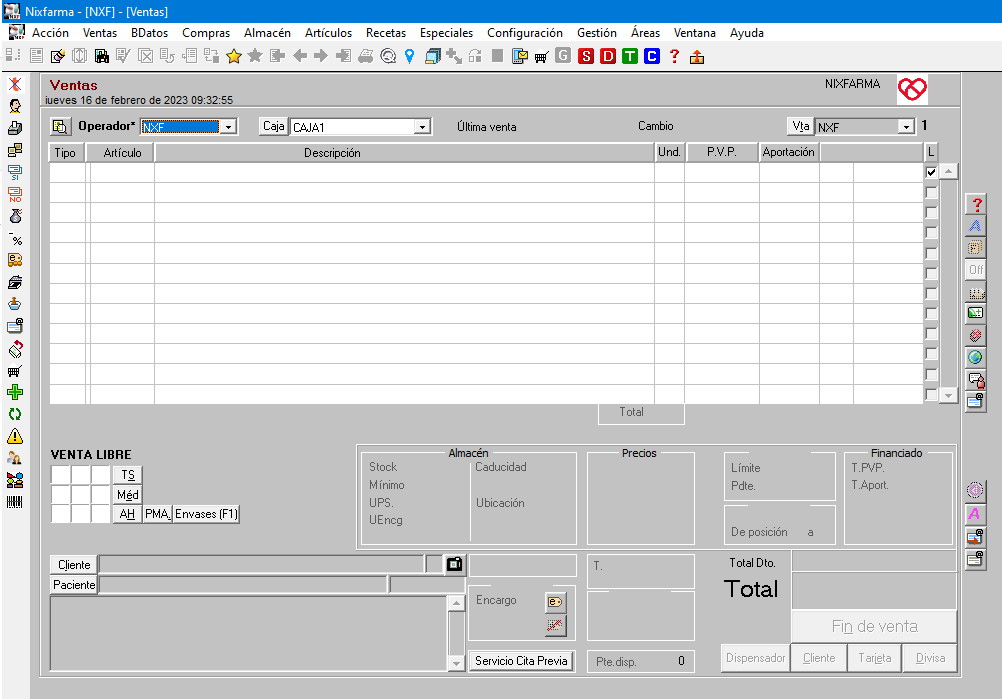
Task: Open the Configuración menu
Action: click(525, 33)
